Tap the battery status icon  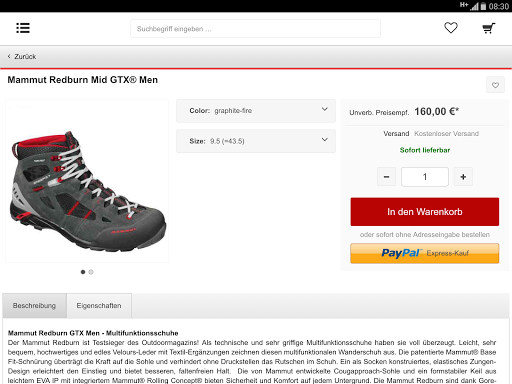coord(483,6)
